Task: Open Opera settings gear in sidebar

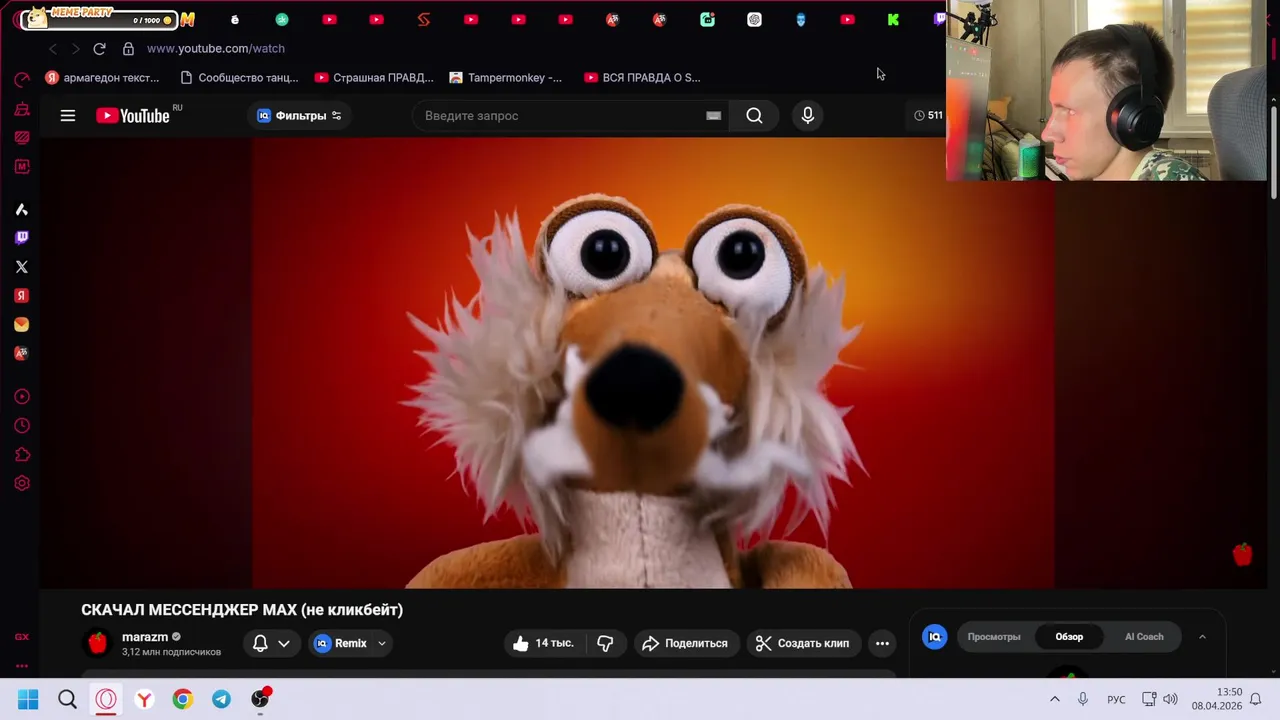Action: [22, 484]
